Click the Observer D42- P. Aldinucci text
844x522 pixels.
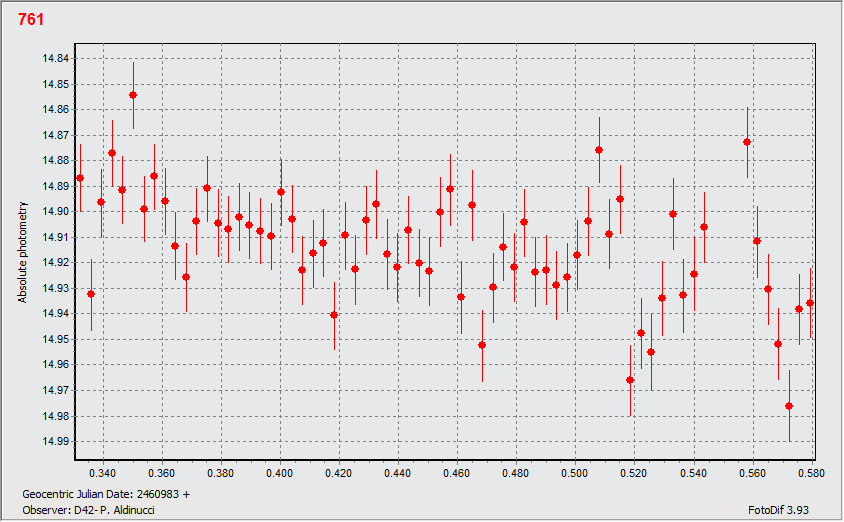88,509
